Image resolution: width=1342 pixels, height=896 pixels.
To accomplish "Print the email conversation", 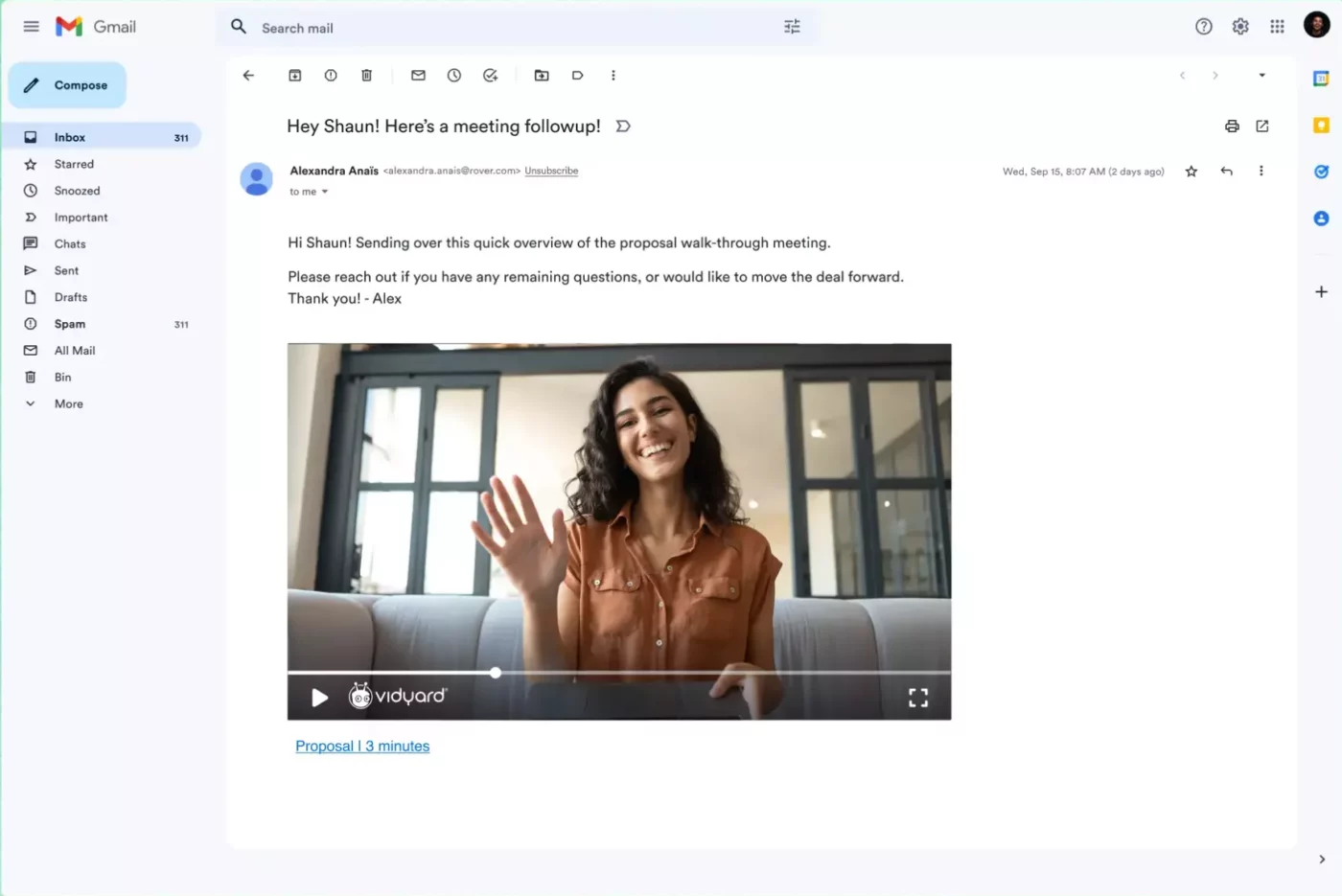I will pyautogui.click(x=1232, y=126).
